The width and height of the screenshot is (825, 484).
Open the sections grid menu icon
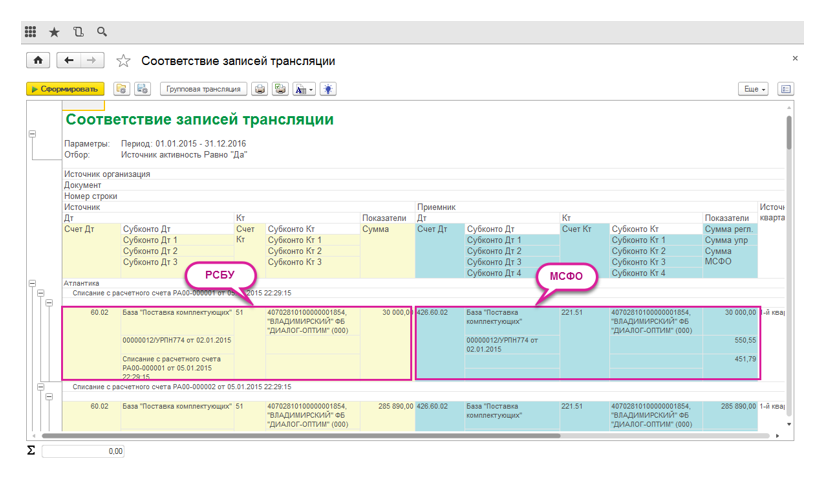[x=31, y=32]
